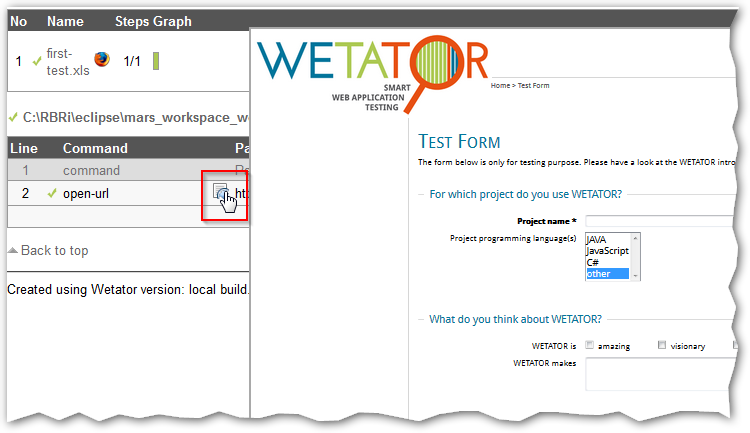Click the Steps Graph column header
750x433 pixels.
click(x=153, y=22)
